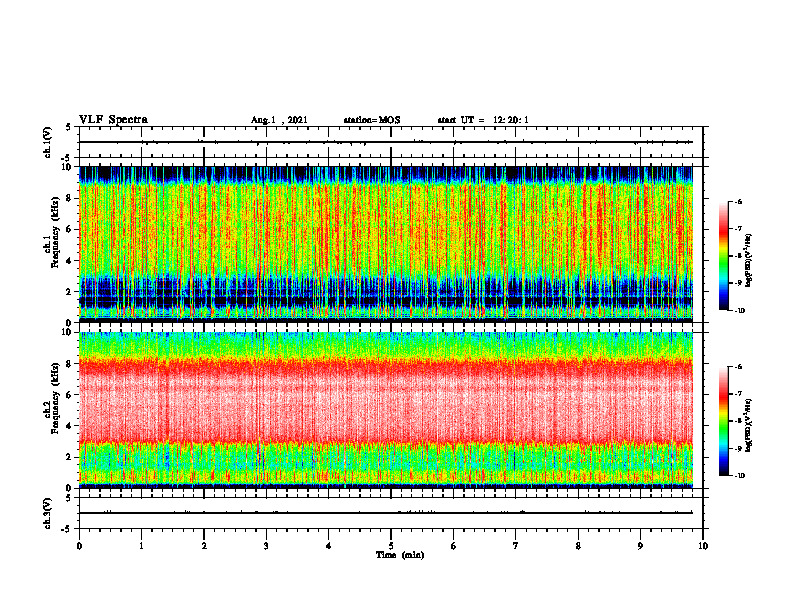Click time axis tick label "9"
This screenshot has width=792, height=612.
point(640,546)
